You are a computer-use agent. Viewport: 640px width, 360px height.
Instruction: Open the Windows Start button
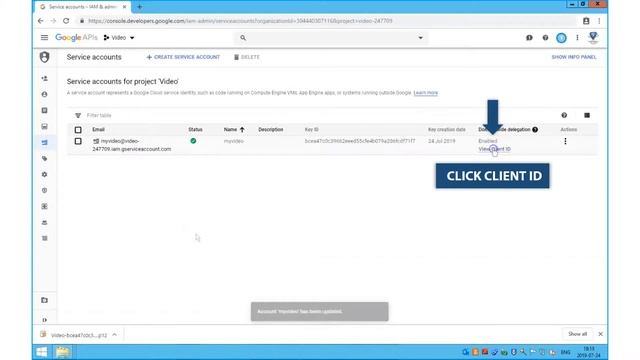tap(42, 352)
